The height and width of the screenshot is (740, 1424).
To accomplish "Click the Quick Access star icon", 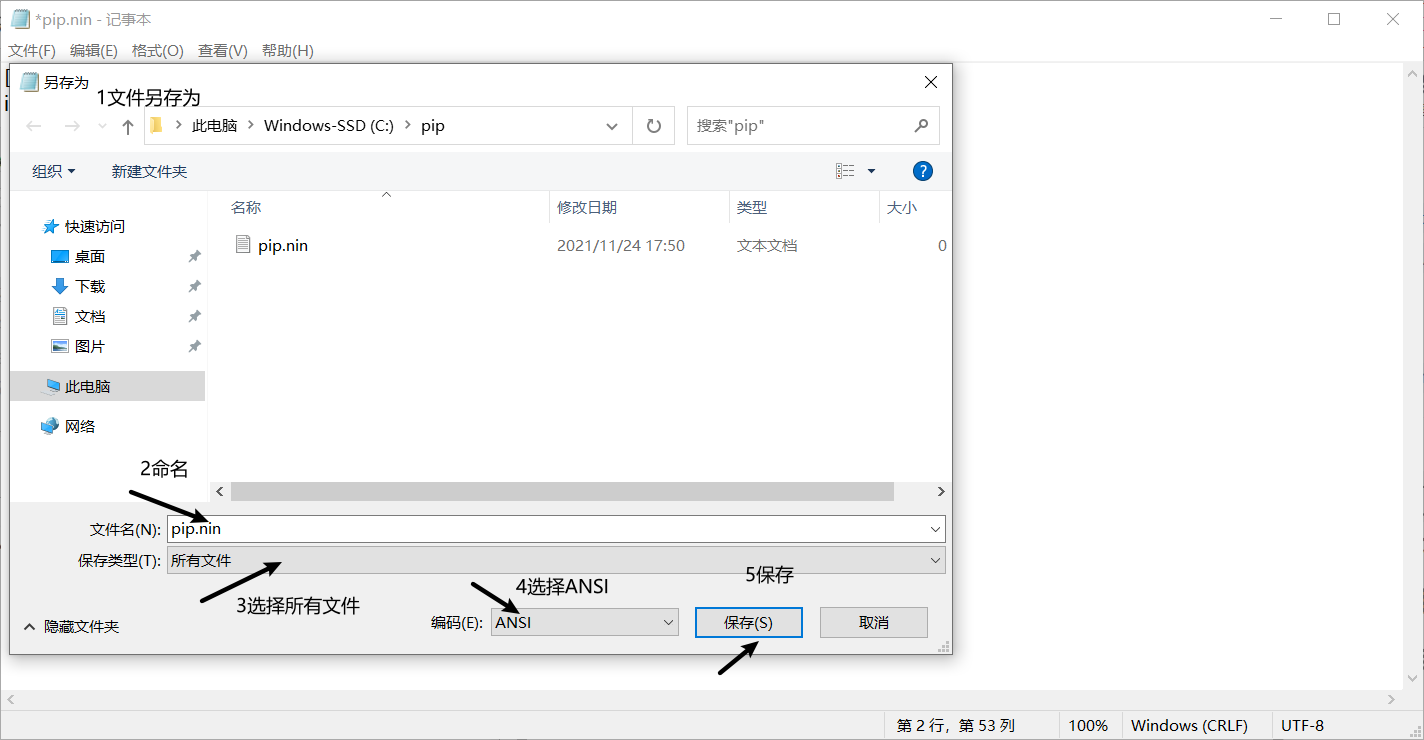I will point(51,227).
